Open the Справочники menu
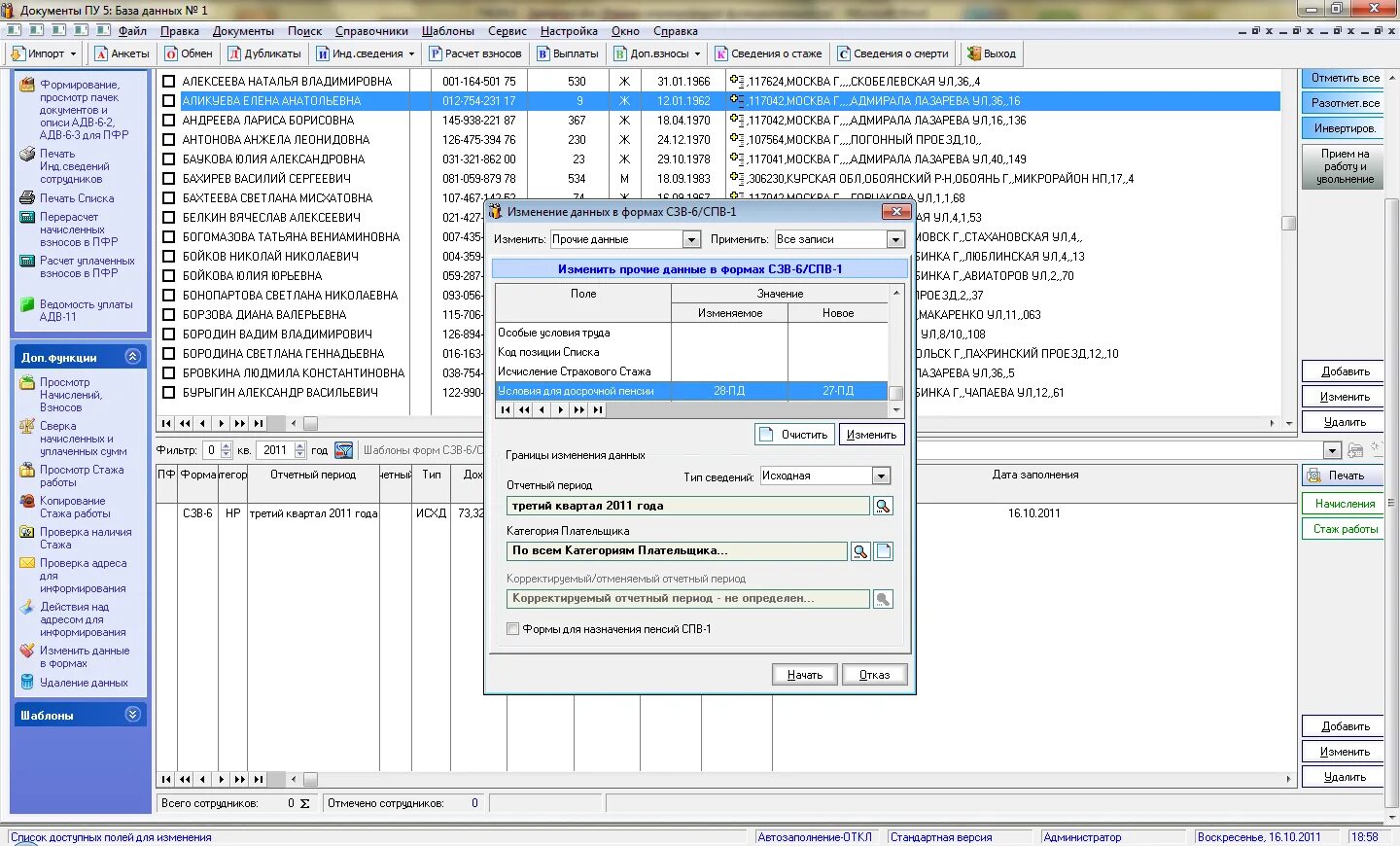Viewport: 1400px width, 846px height. tap(371, 31)
